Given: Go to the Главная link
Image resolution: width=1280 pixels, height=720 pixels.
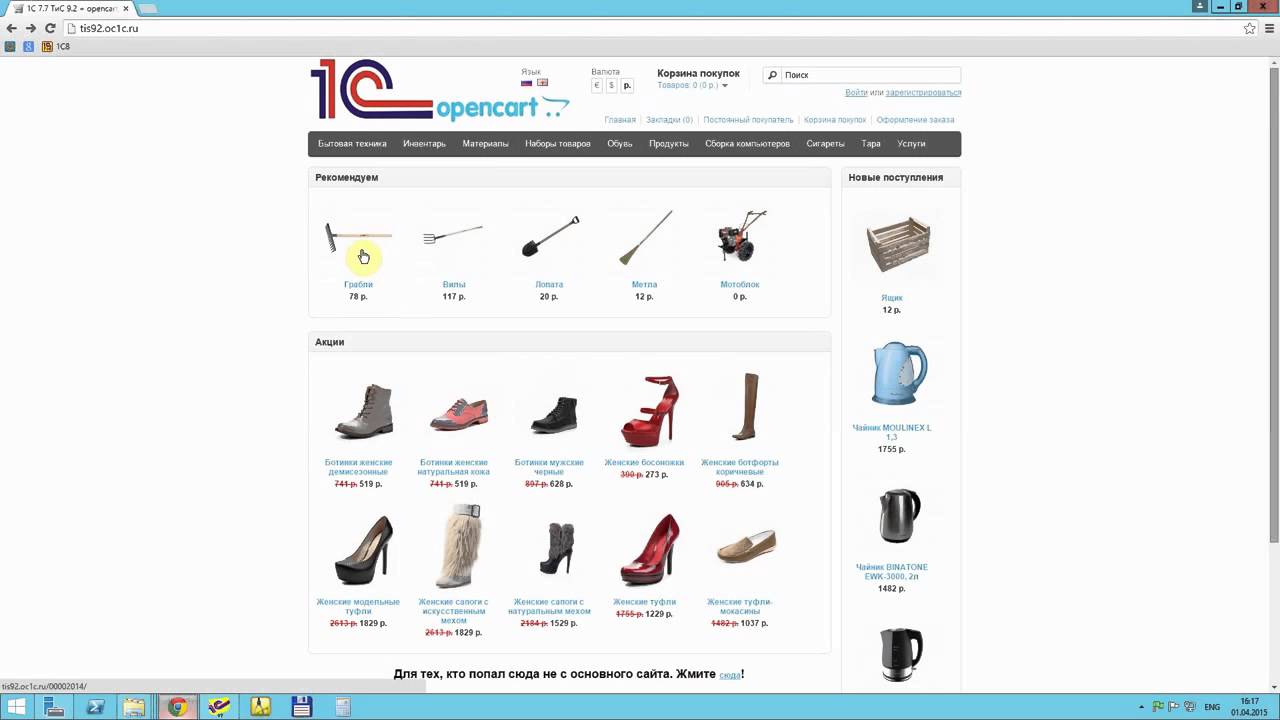Looking at the screenshot, I should 620,120.
